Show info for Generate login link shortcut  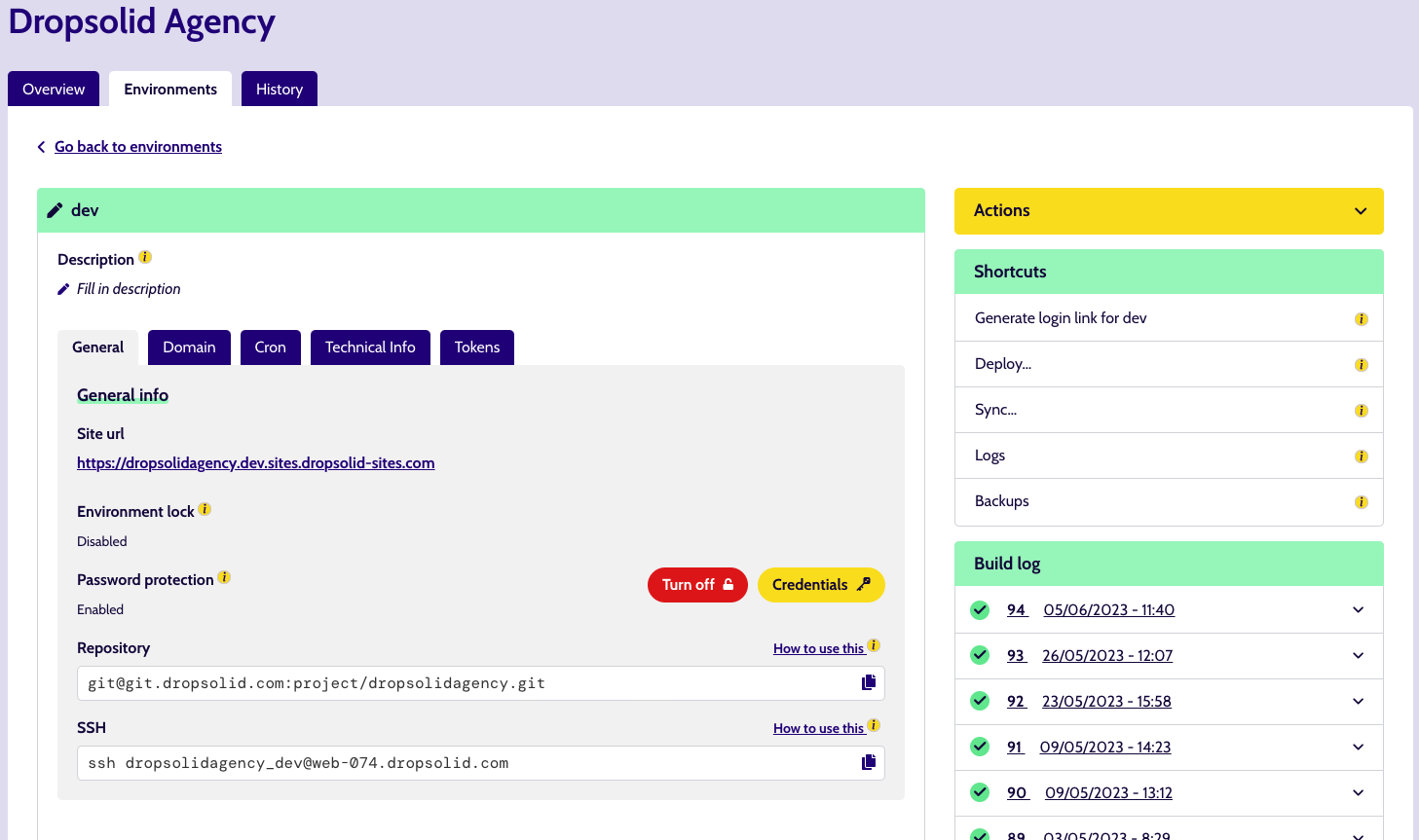pos(1362,319)
